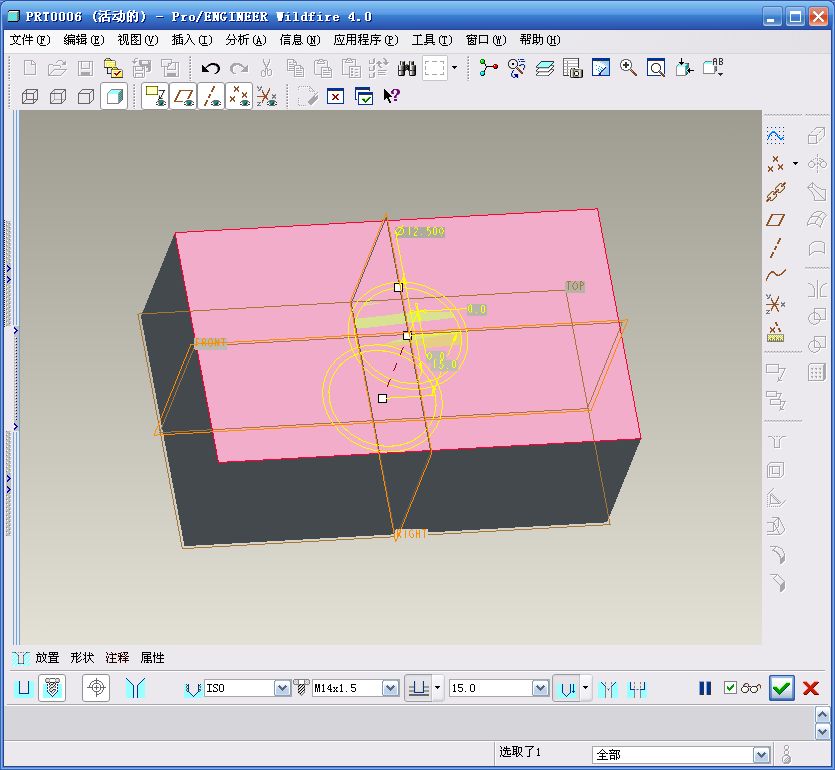The width and height of the screenshot is (835, 770).
Task: Click the datum coordinate system icon
Action: pyautogui.click(x=776, y=304)
